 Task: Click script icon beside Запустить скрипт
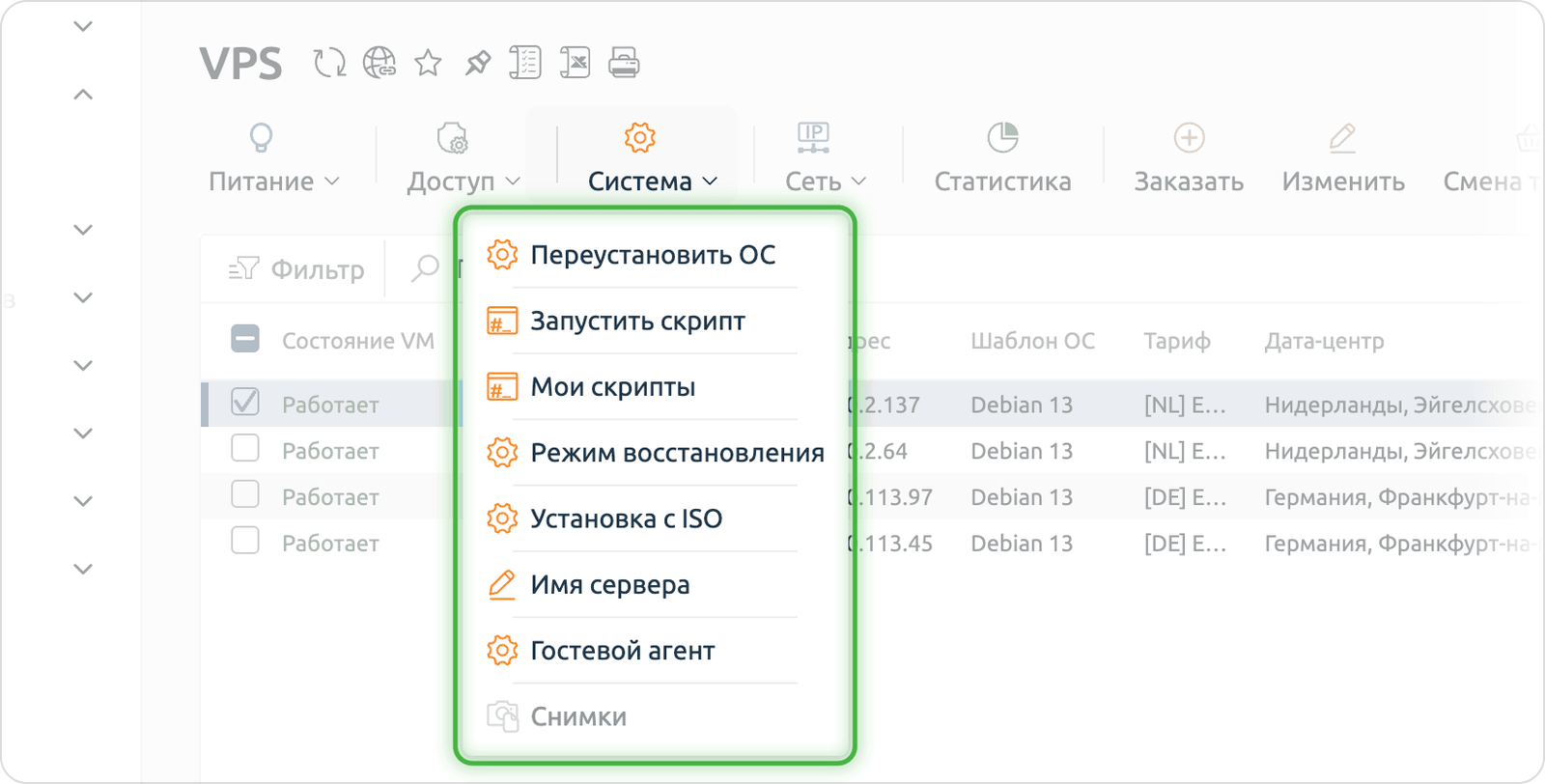(502, 321)
